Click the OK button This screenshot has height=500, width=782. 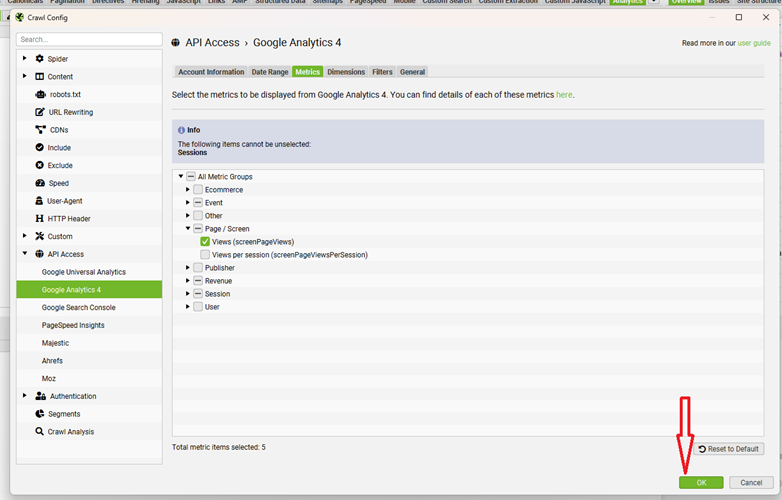[701, 483]
